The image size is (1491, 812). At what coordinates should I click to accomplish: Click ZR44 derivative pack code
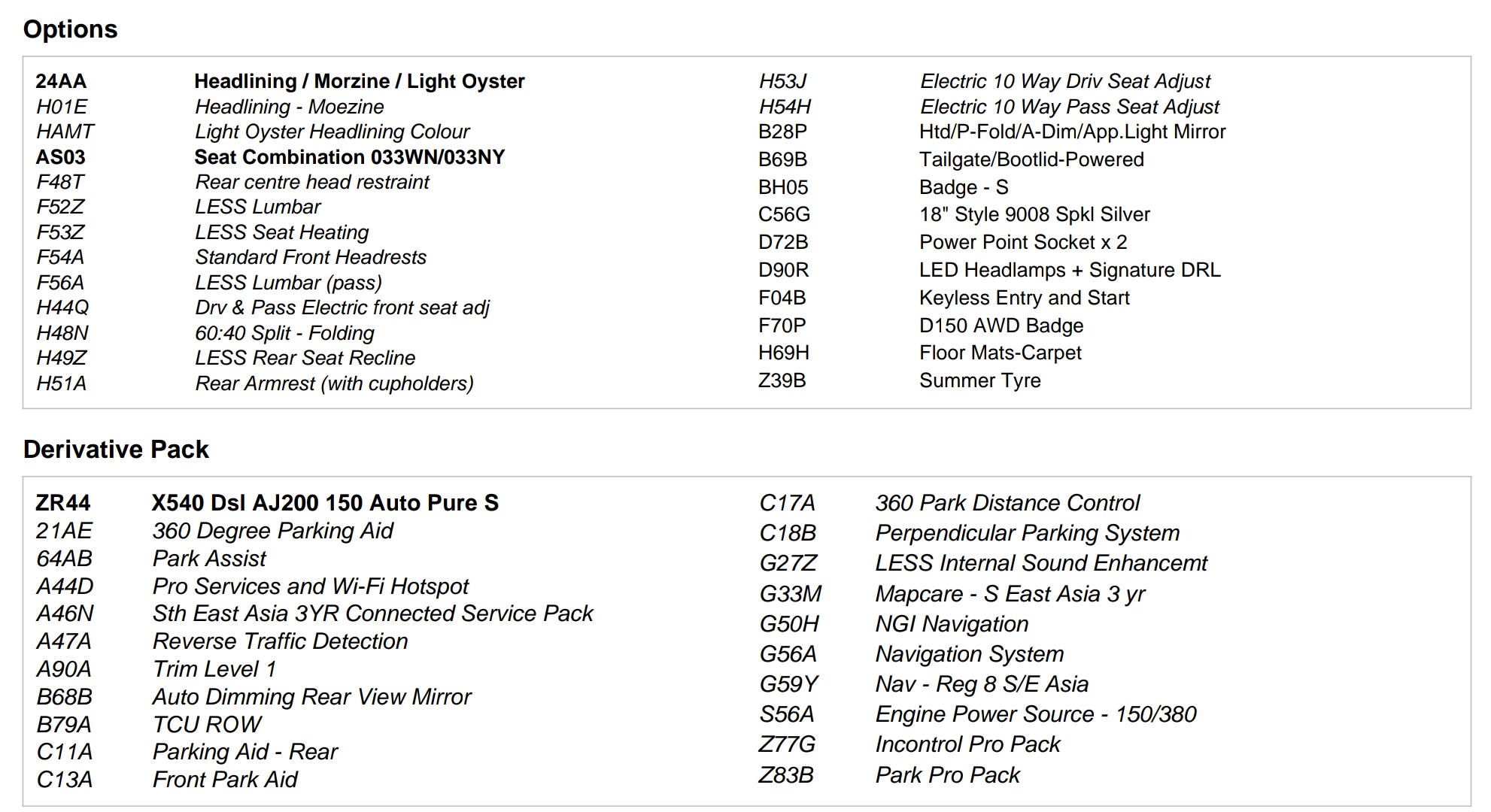[x=63, y=503]
